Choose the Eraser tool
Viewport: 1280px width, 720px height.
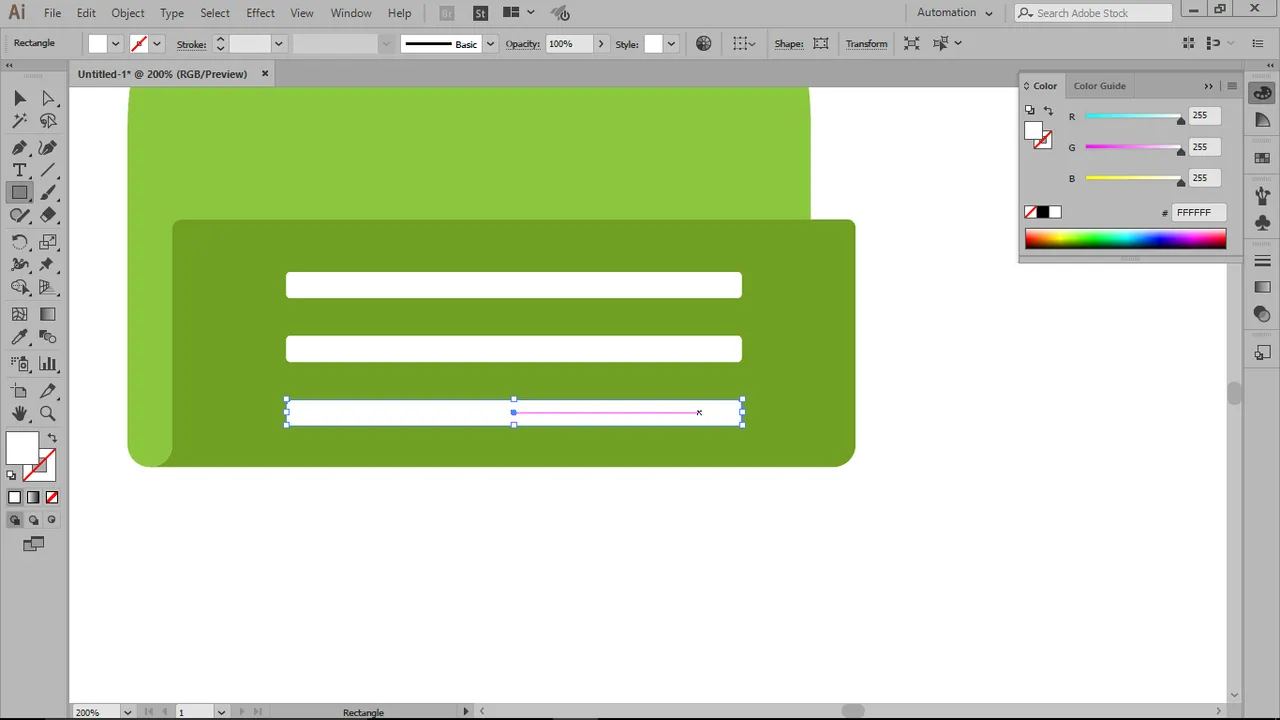pos(47,216)
